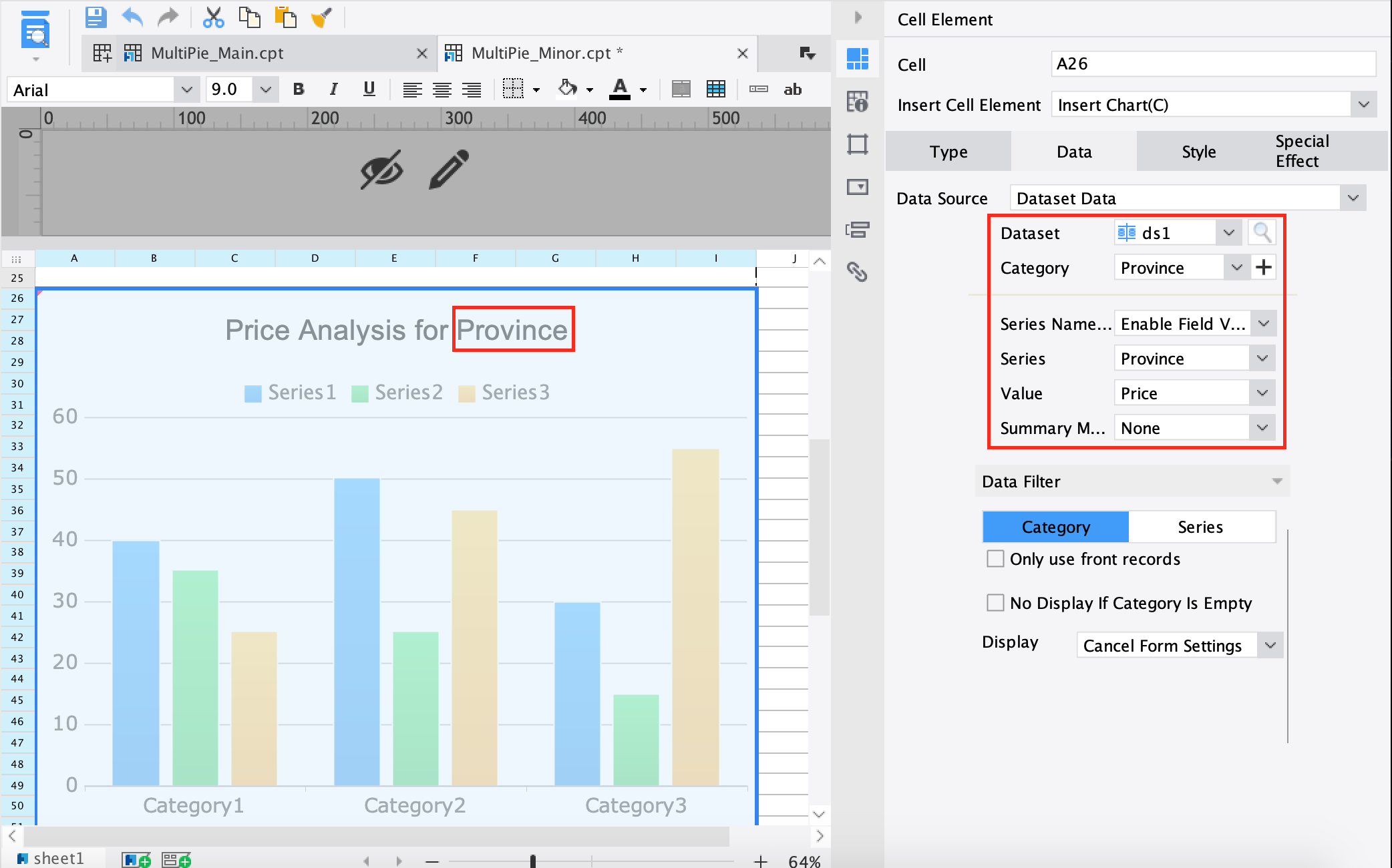Switch Data Filter to Series
Image resolution: width=1392 pixels, height=868 pixels.
click(1200, 527)
